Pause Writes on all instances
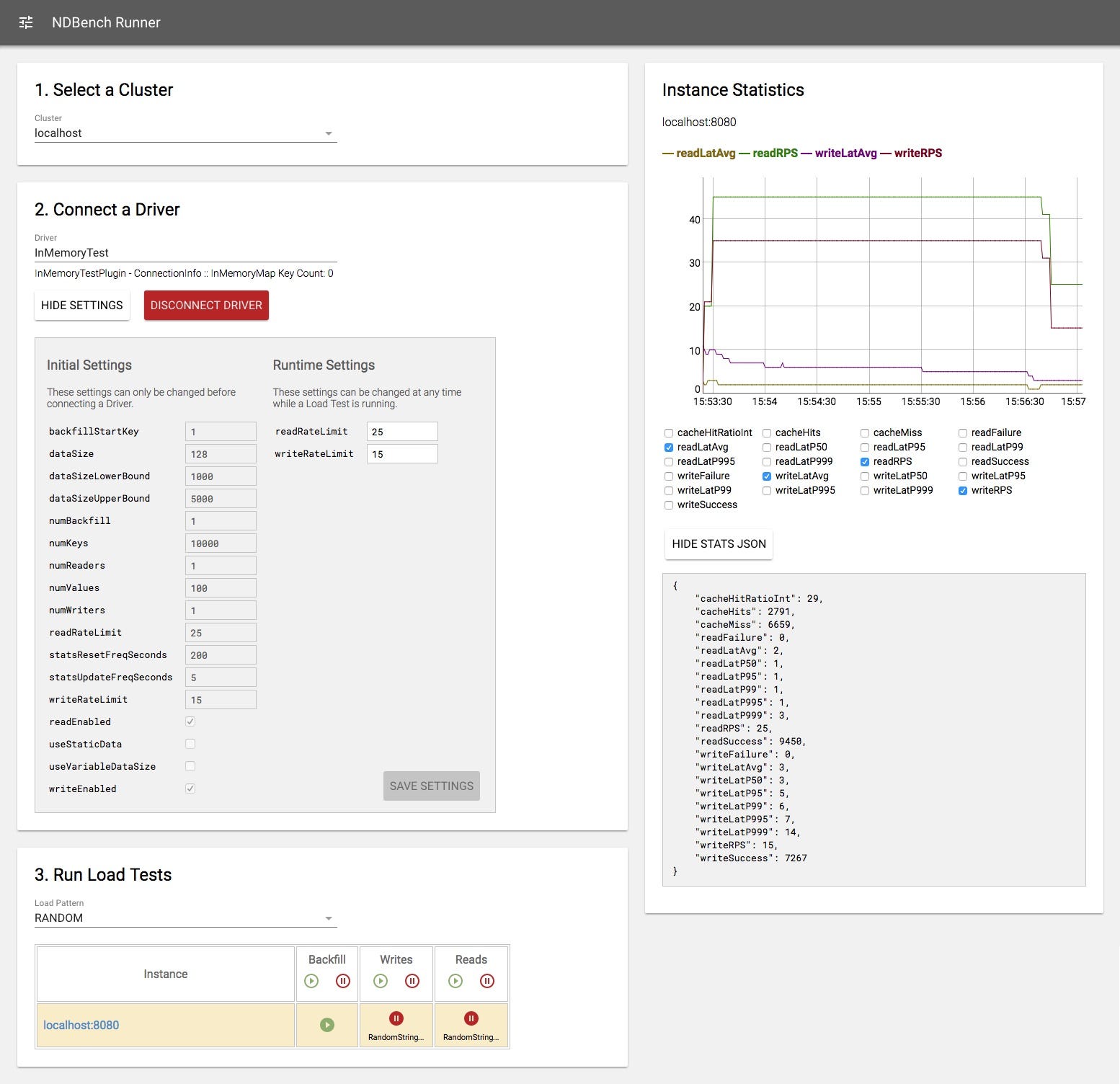The height and width of the screenshot is (1084, 1120). click(412, 981)
